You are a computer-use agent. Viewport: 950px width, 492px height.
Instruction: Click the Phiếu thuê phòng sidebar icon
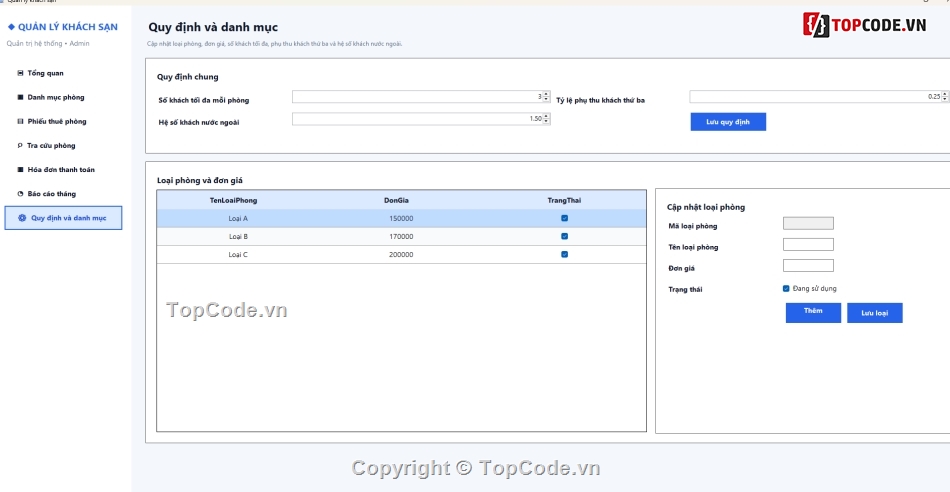point(21,122)
